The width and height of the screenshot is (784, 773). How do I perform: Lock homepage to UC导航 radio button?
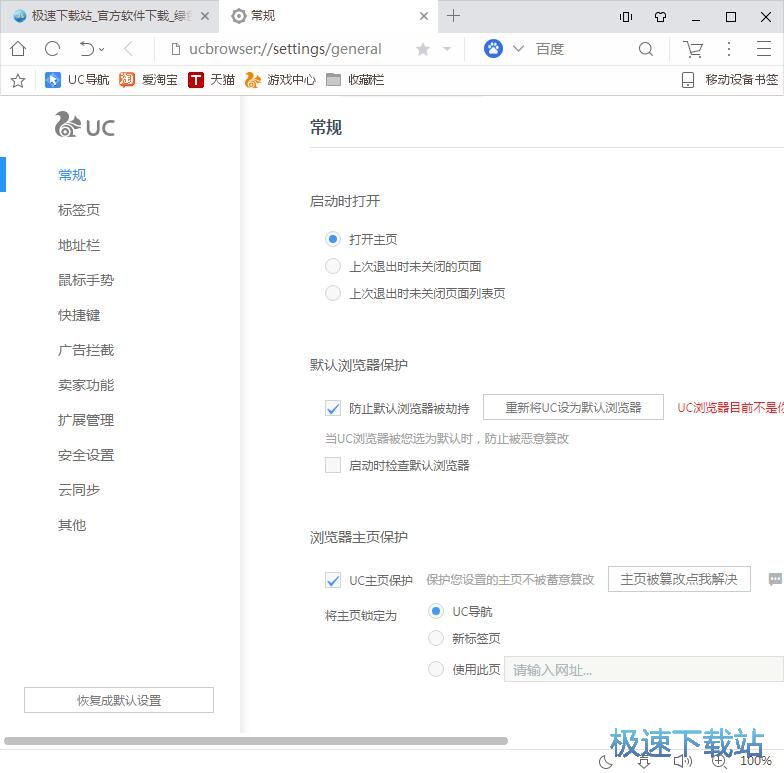(436, 611)
